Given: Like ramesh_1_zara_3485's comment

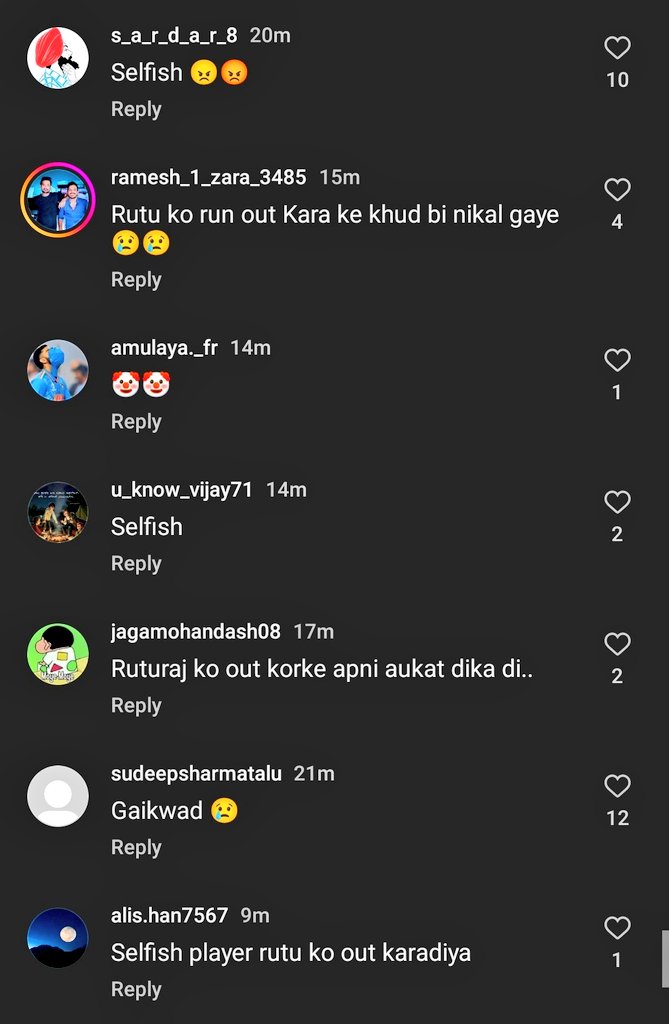Looking at the screenshot, I should click(617, 190).
